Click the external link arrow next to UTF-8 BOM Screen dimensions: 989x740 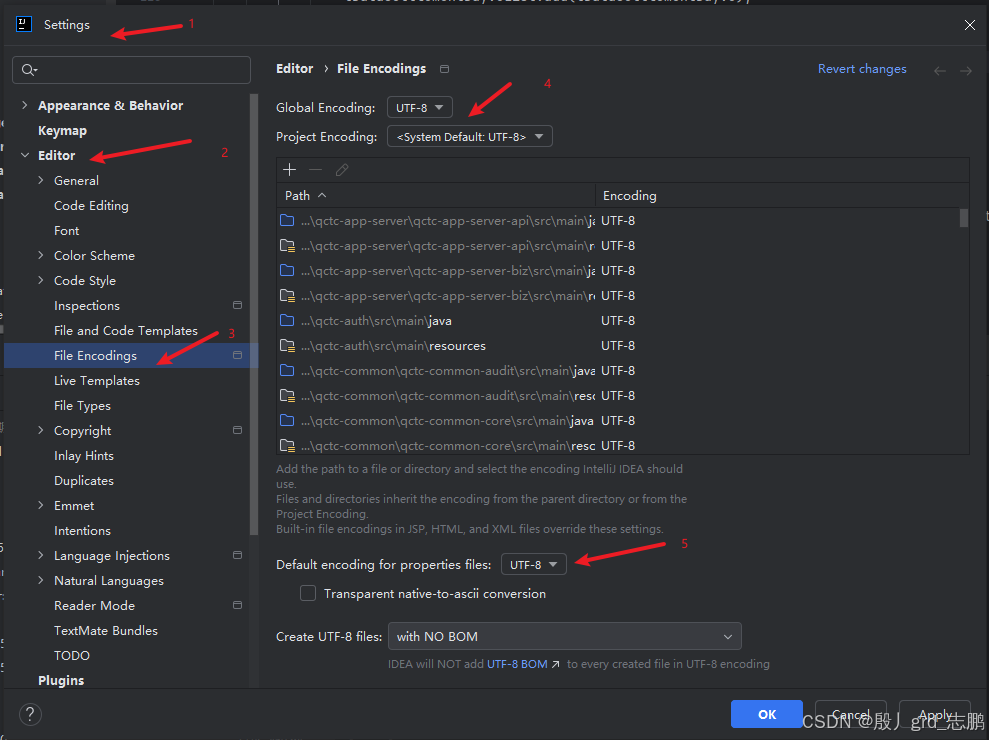click(x=556, y=664)
